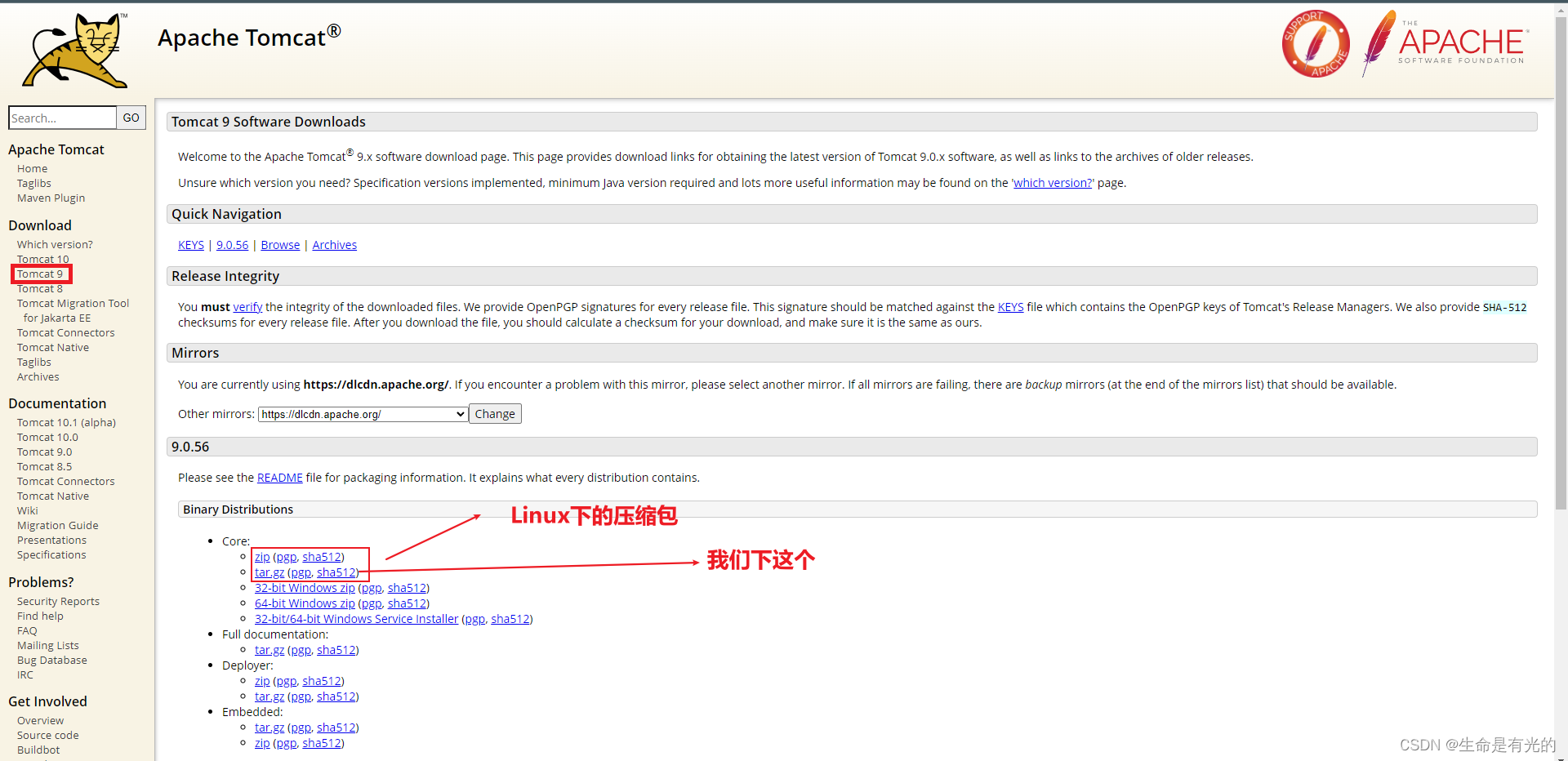Open Security Reports under Problems
Viewport: 1568px width, 761px height.
click(x=58, y=601)
